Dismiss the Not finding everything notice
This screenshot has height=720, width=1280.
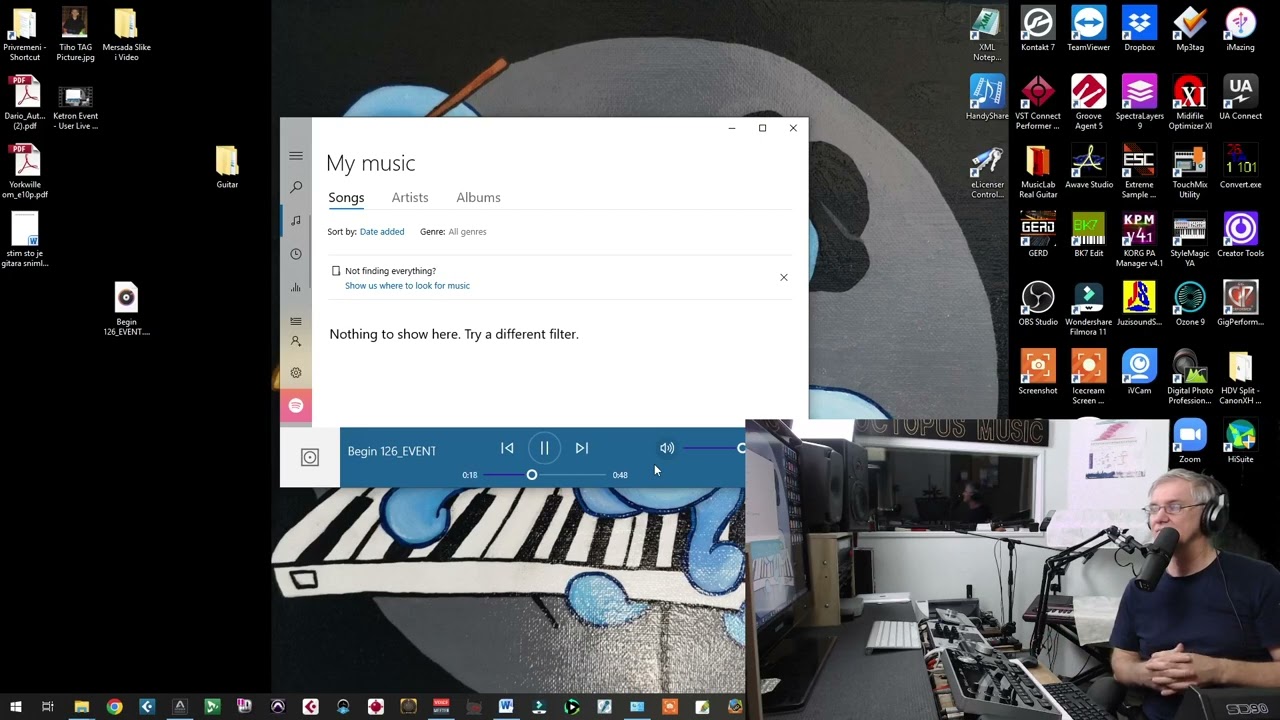click(784, 277)
